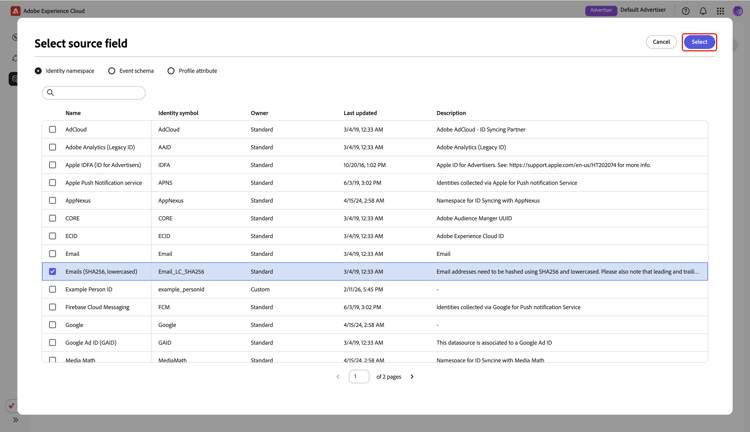The width and height of the screenshot is (750, 432).
Task: Click the 'of 2 pages' pagination text
Action: 388,377
